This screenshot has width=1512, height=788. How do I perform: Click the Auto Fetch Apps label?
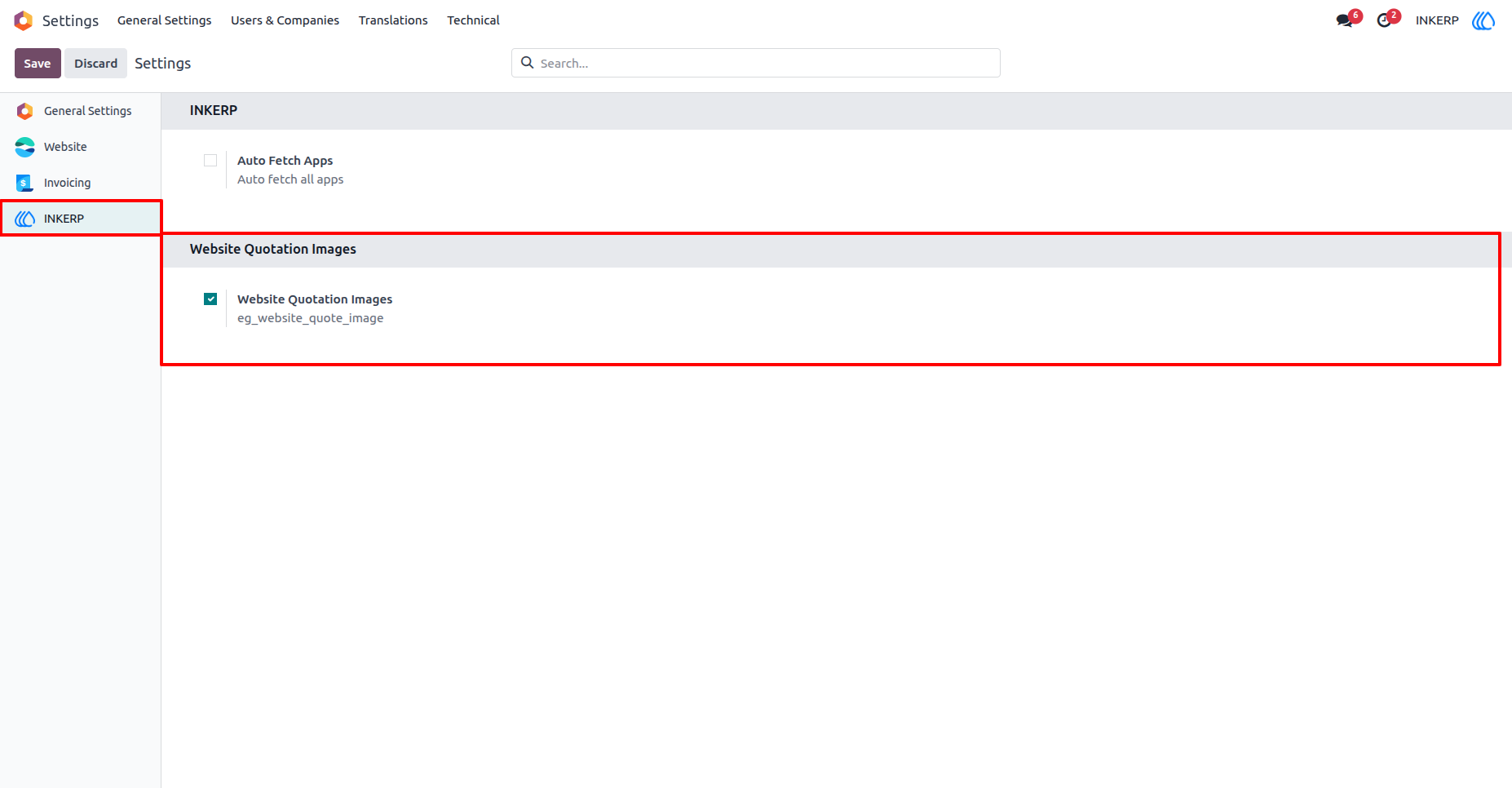pos(285,161)
